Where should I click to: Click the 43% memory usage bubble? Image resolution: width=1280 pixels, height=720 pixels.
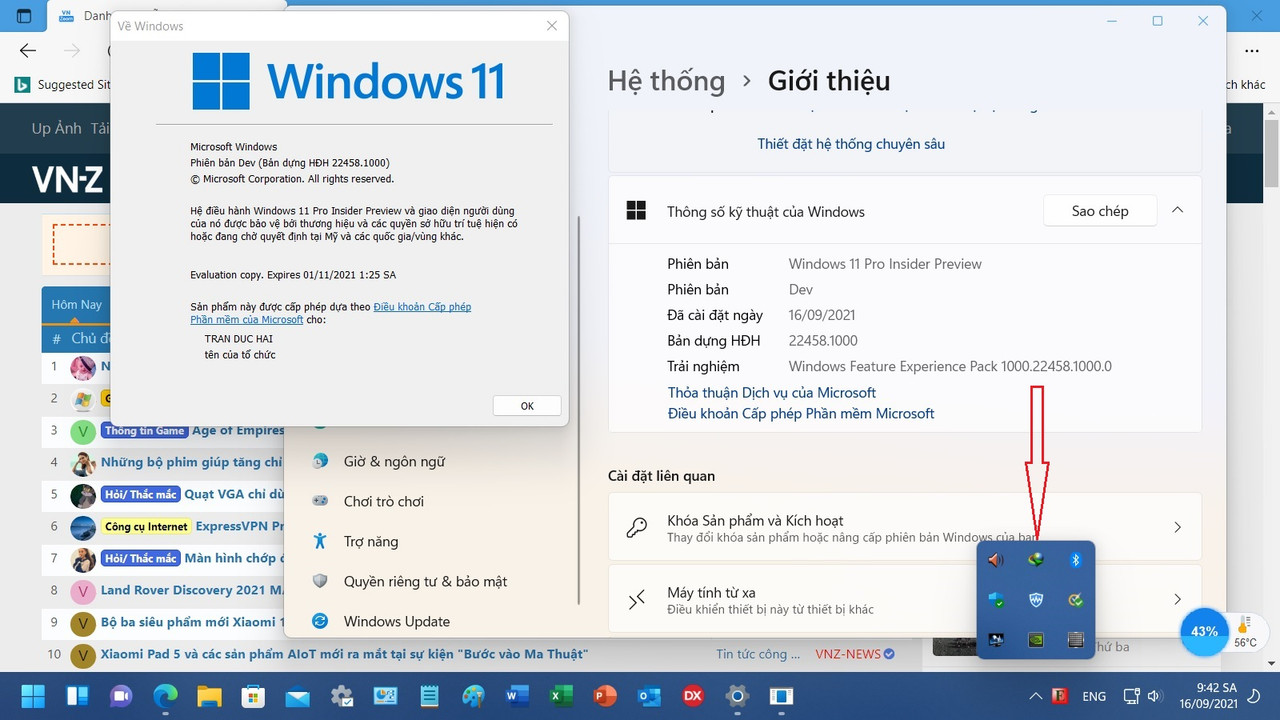[1204, 631]
